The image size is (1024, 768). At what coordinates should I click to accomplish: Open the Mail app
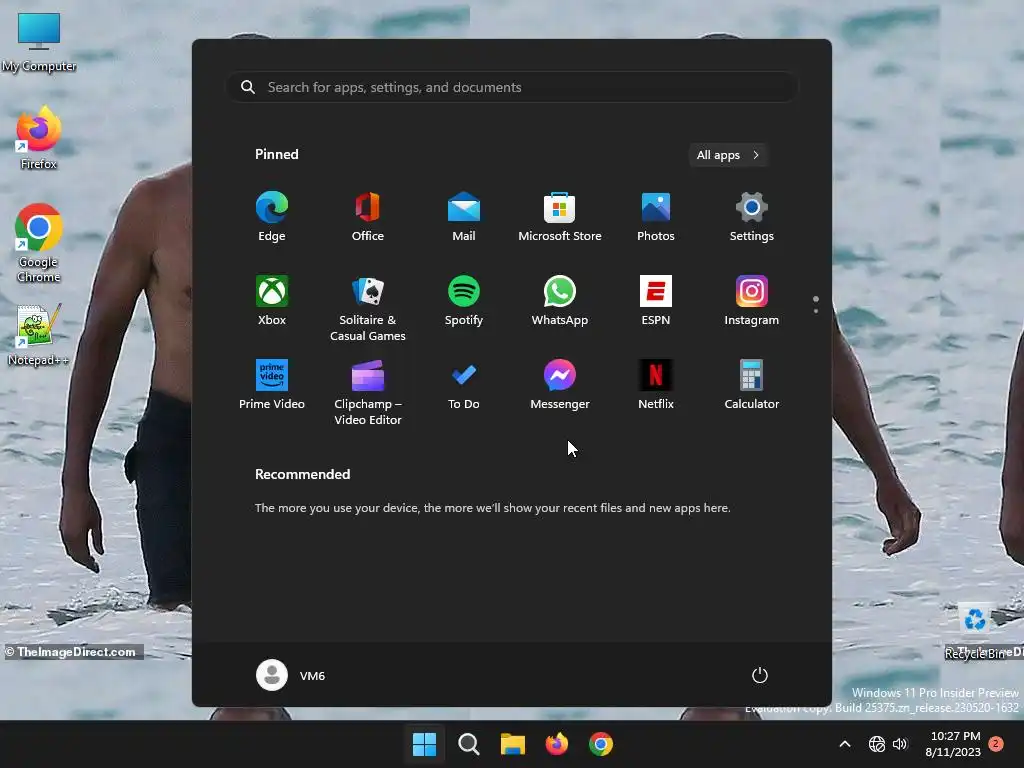464,217
